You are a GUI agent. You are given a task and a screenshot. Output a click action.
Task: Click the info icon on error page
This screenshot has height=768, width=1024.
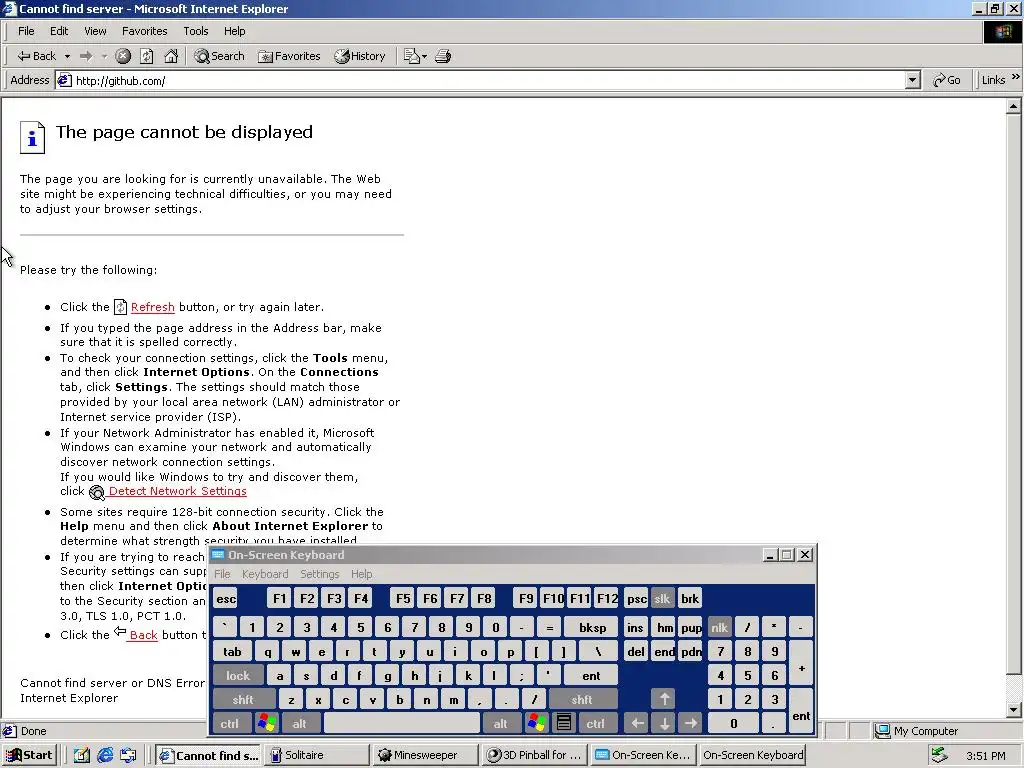(x=32, y=137)
